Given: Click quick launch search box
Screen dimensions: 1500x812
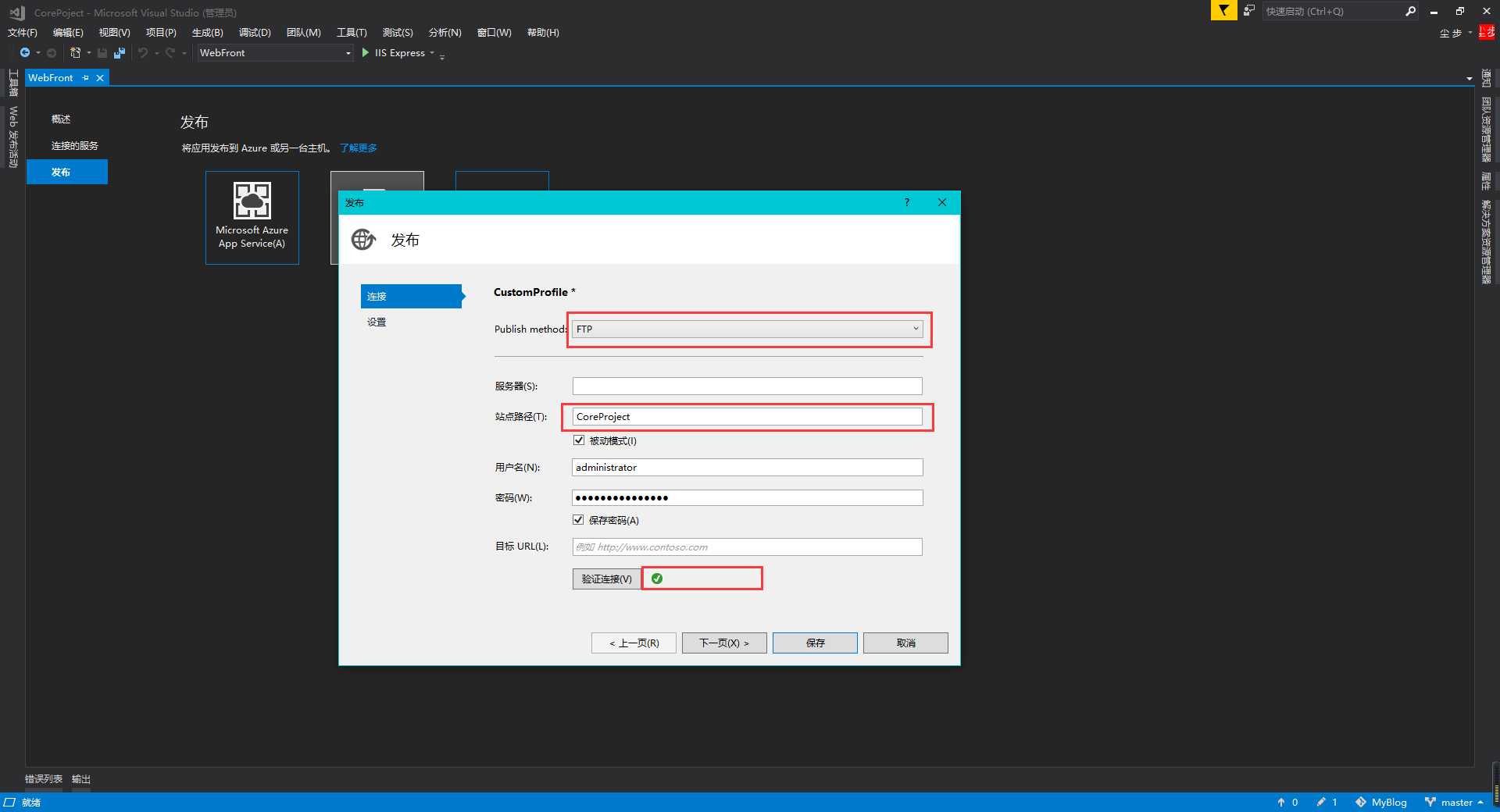Looking at the screenshot, I should pos(1331,11).
